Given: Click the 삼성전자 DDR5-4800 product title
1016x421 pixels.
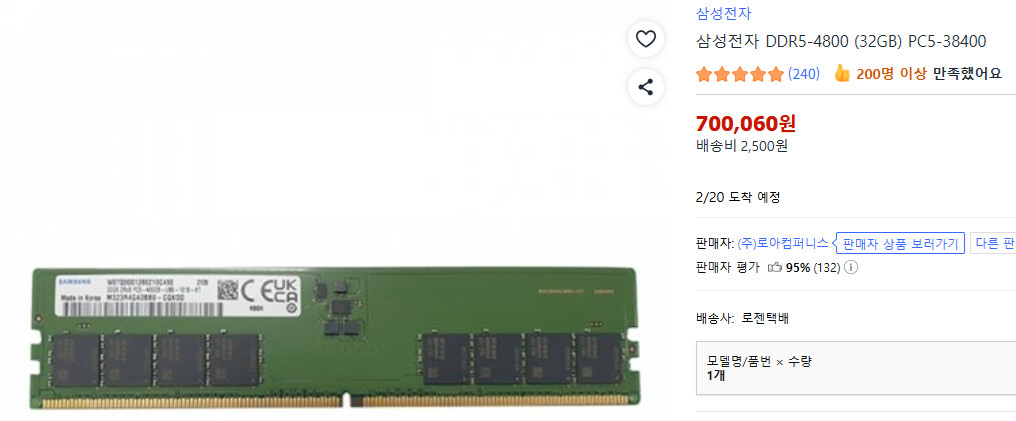Looking at the screenshot, I should [x=841, y=42].
